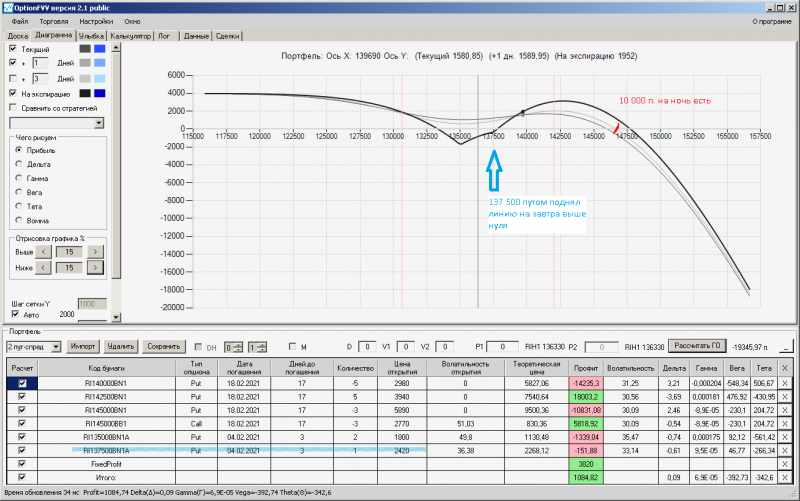
Task: Decrease the Ниже rendering percent with left arrow
Action: 43,268
